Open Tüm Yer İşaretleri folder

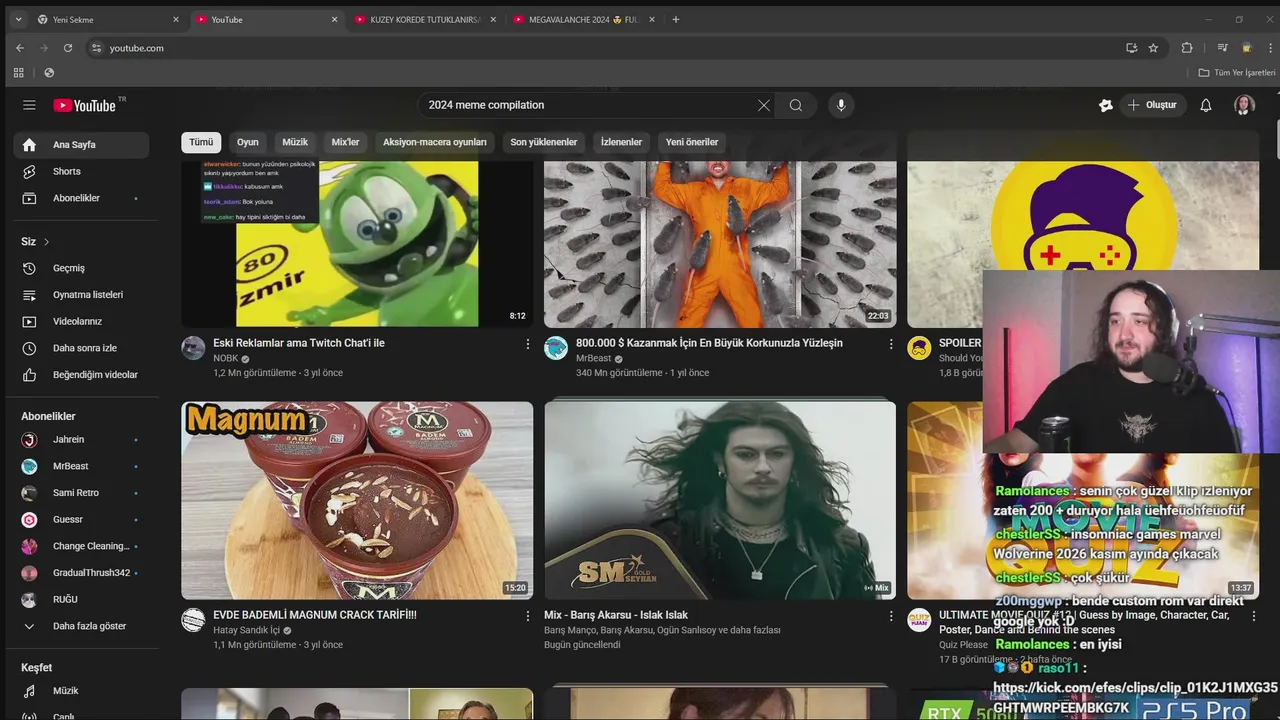1237,72
